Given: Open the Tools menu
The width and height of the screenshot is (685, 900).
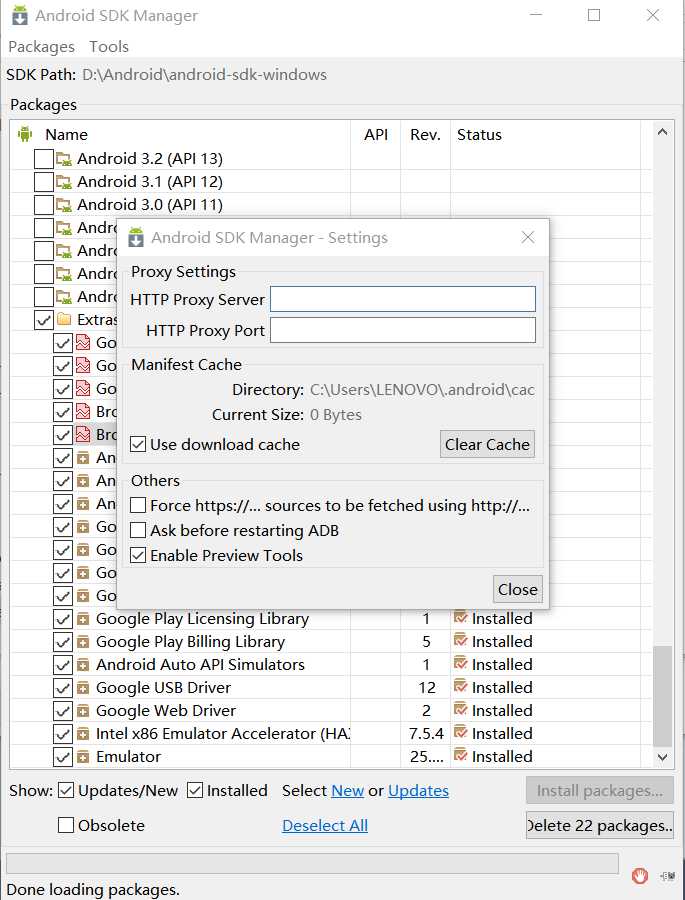Looking at the screenshot, I should pyautogui.click(x=109, y=47).
